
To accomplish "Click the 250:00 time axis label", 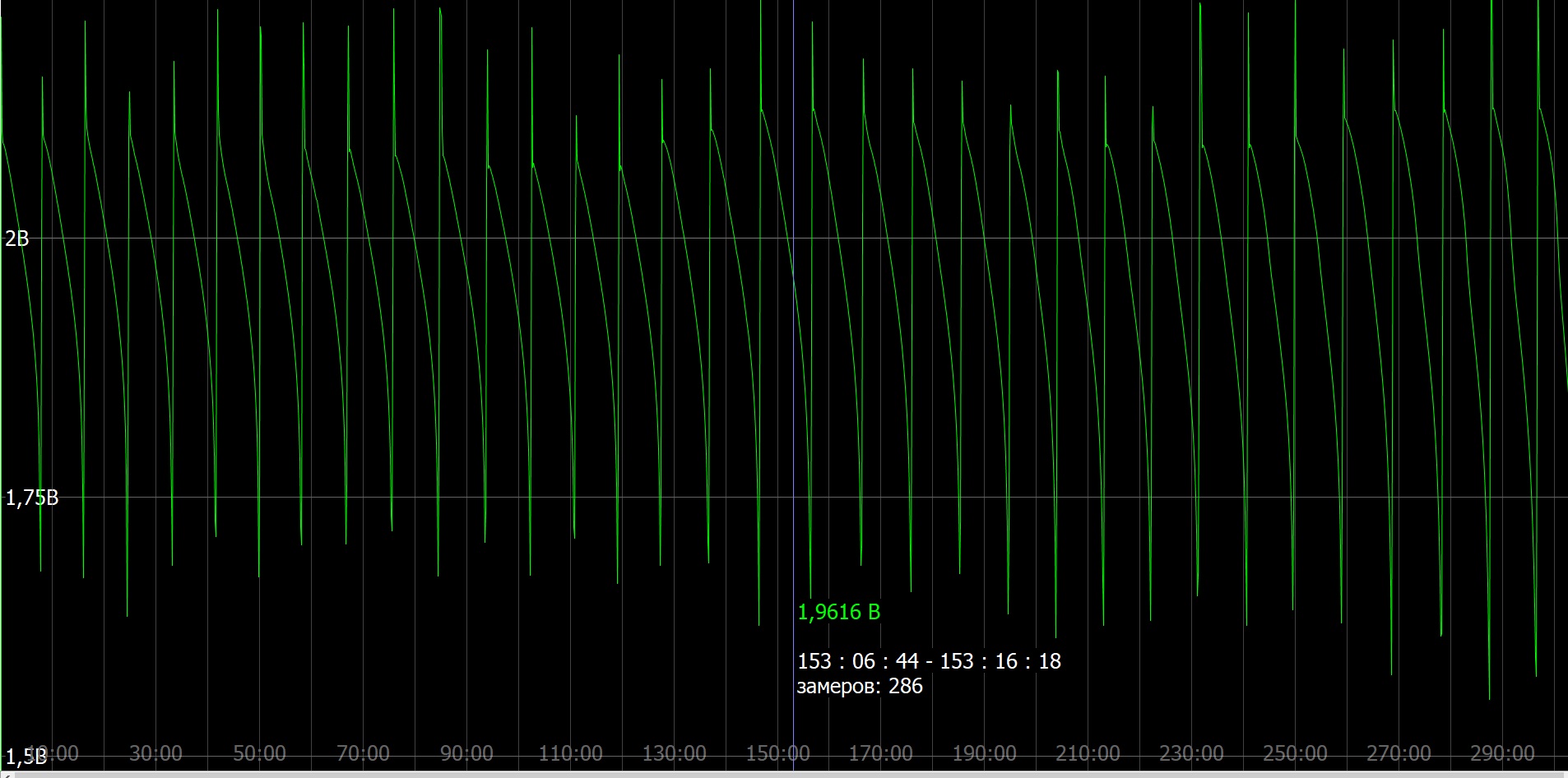I will 1295,753.
